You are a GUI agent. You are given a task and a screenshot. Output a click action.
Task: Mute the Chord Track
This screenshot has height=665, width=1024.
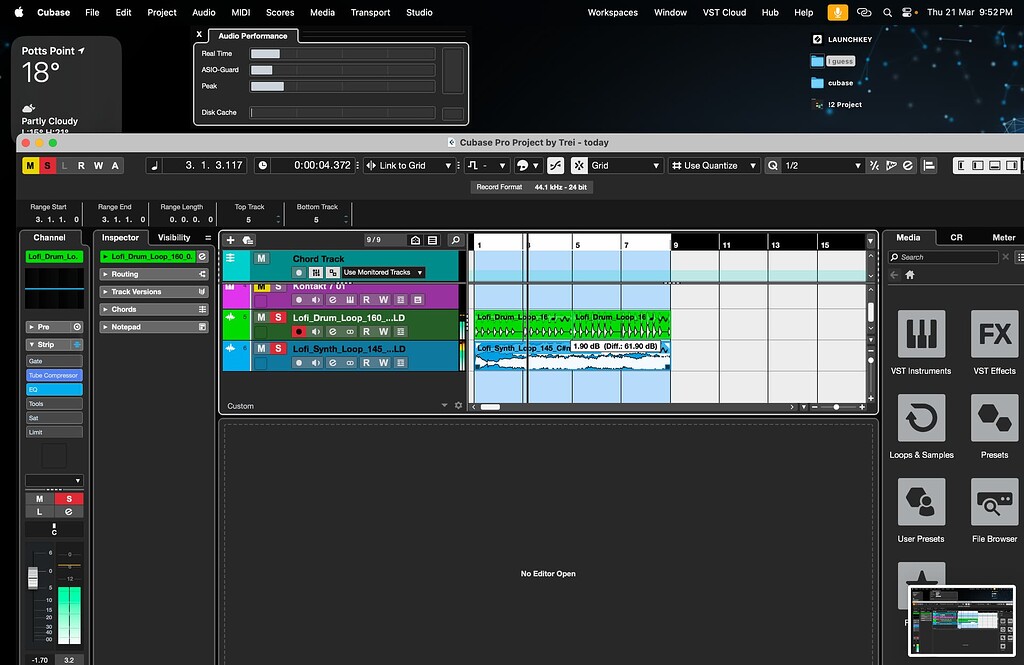pos(262,257)
